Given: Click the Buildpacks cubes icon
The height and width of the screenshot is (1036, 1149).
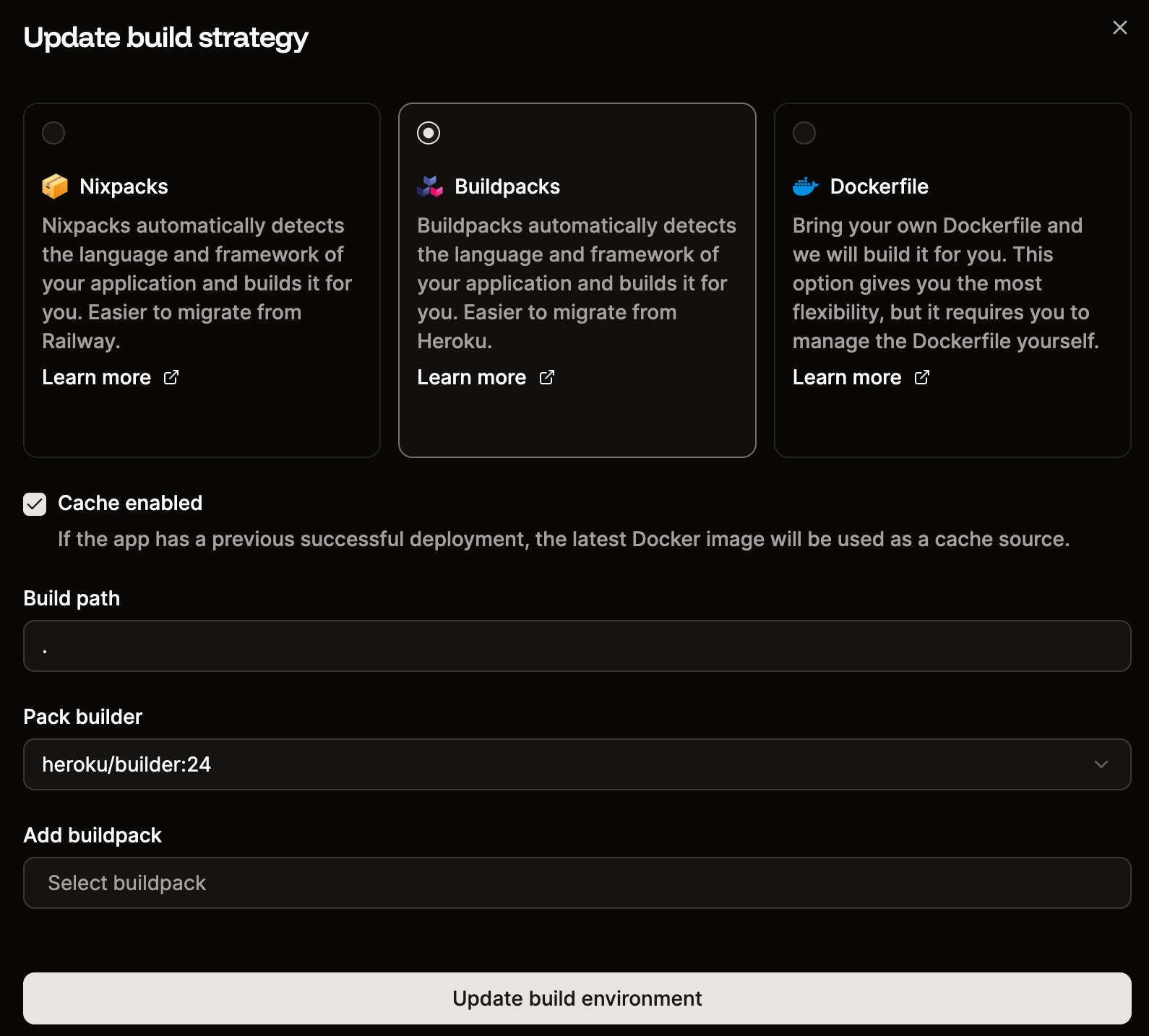Looking at the screenshot, I should (x=430, y=186).
